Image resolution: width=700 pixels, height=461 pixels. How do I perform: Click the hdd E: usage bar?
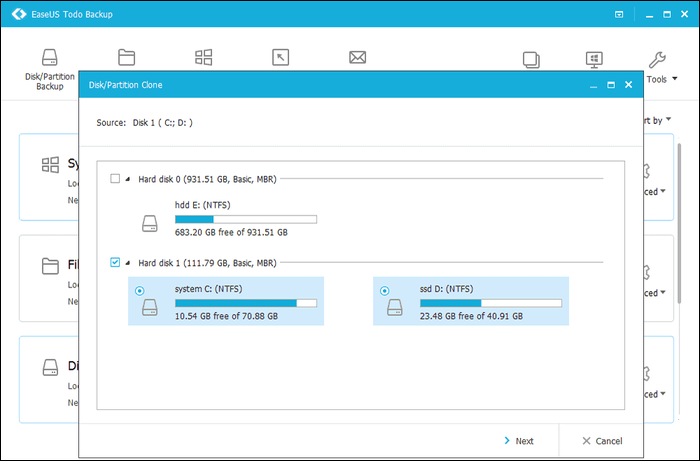246,219
